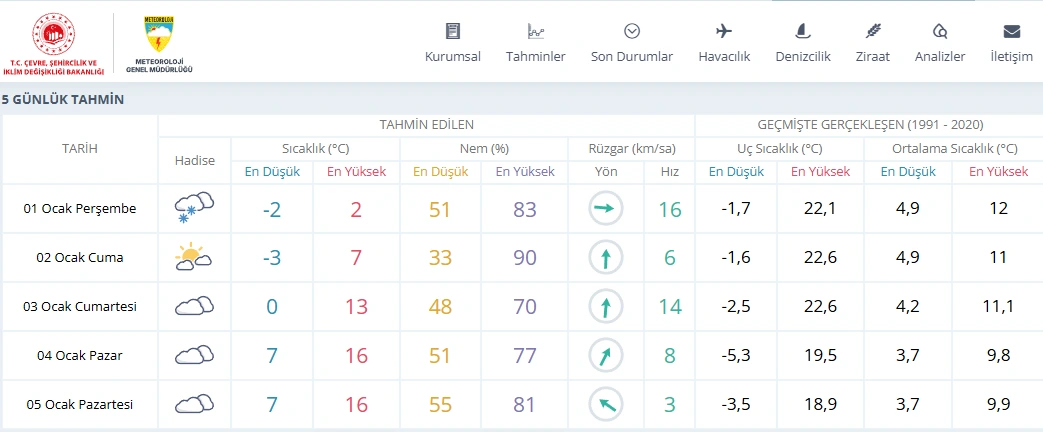The height and width of the screenshot is (432, 1043).
Task: Select the 04 Ocak Pazar date cell
Action: tap(80, 355)
